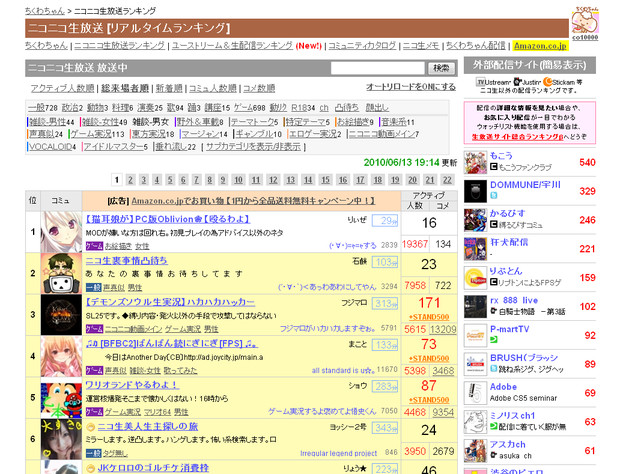Image resolution: width=620 pixels, height=474 pixels.
Task: Open the Amazon.co.jp ad banner link
Action: pyautogui.click(x=253, y=201)
